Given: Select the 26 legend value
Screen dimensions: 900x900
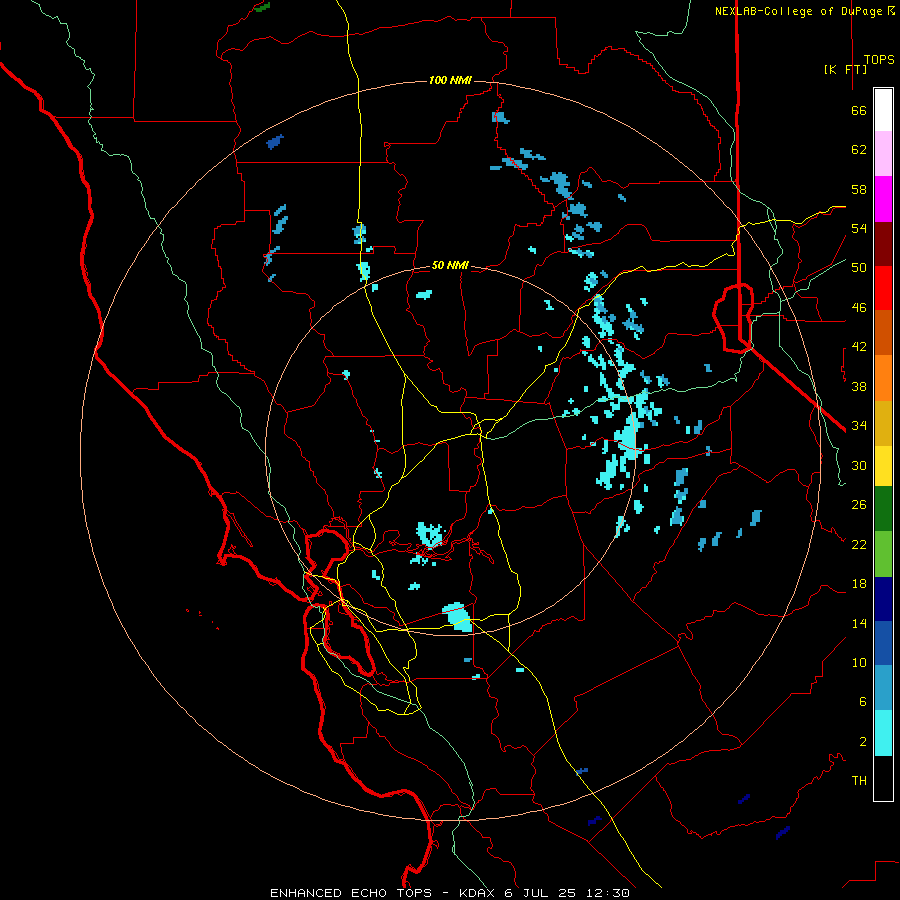Looking at the screenshot, I should (859, 505).
